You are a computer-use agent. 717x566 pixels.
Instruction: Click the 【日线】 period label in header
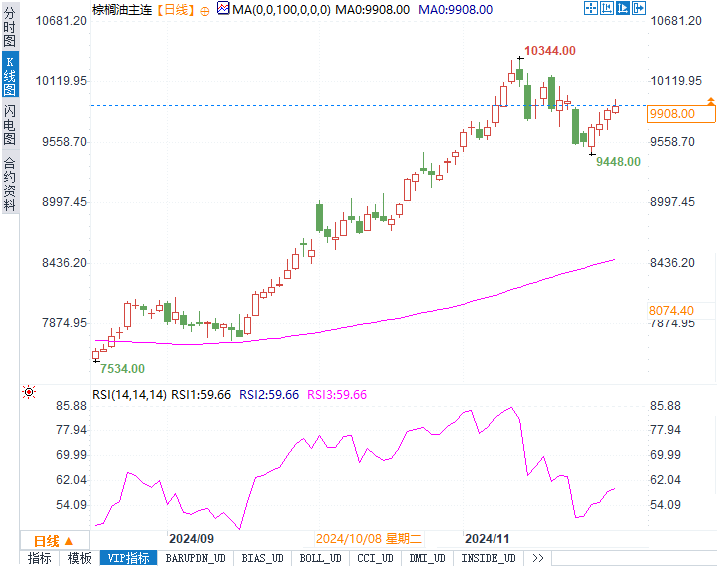pyautogui.click(x=176, y=10)
